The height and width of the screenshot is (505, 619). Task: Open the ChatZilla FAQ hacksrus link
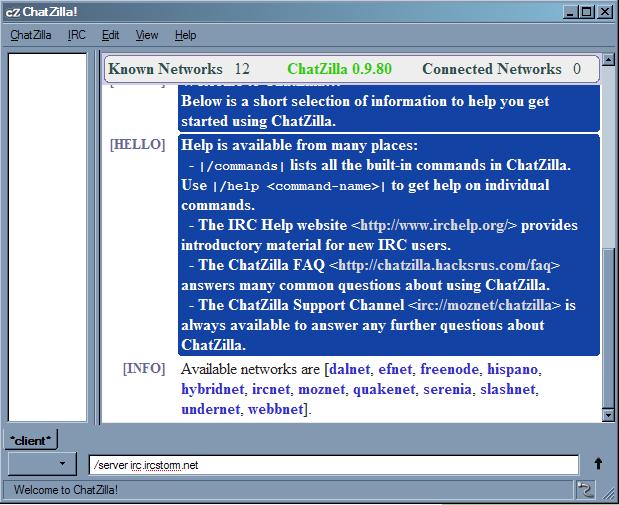point(444,265)
